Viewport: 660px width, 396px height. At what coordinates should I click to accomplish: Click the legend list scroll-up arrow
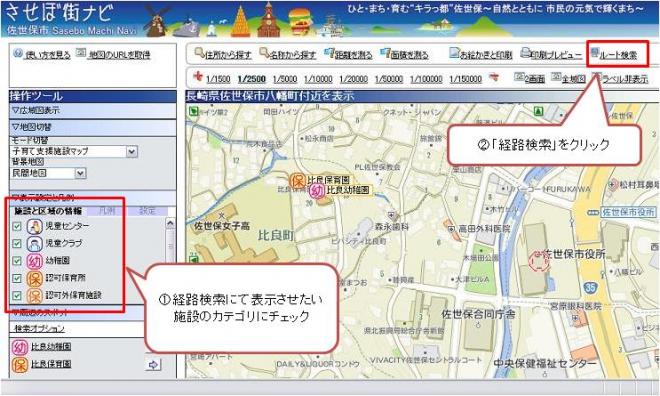[170, 223]
